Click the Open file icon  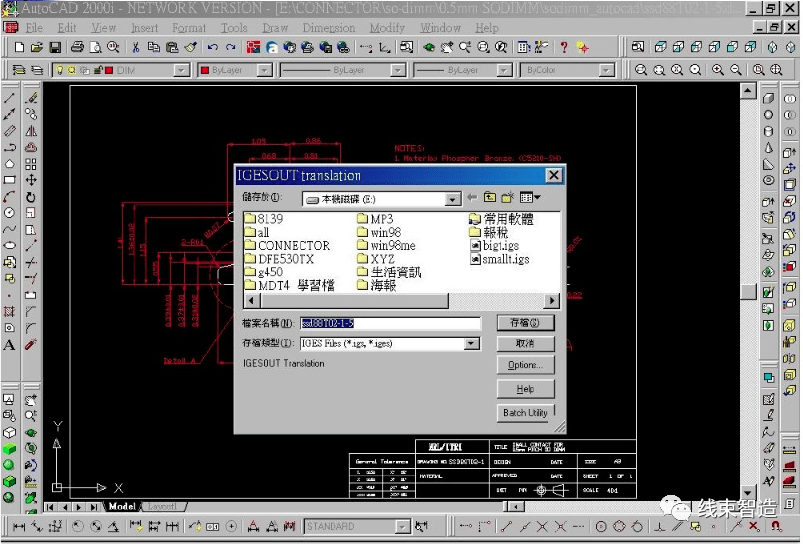pyautogui.click(x=37, y=48)
